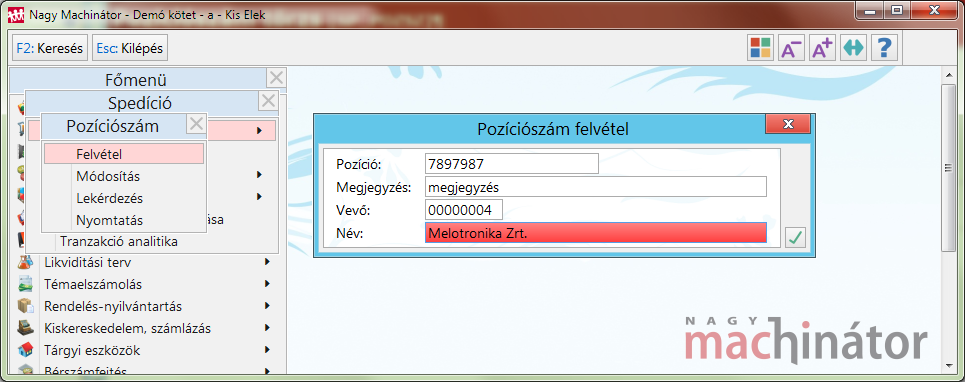Expand Kiskereskedelem, számlázás submenu arrow
Image resolution: width=965 pixels, height=382 pixels.
click(267, 328)
